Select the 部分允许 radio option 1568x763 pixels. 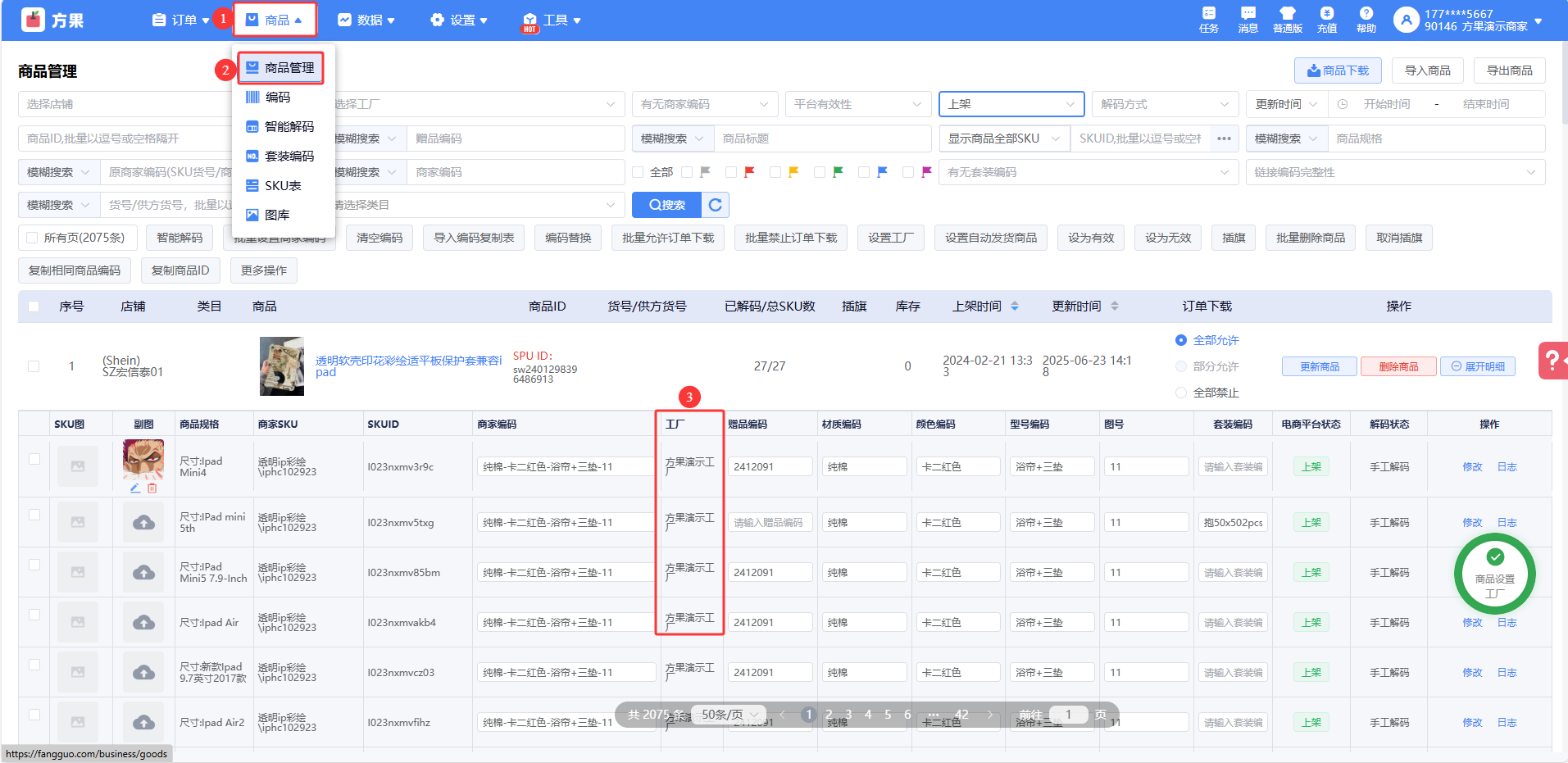point(1181,366)
